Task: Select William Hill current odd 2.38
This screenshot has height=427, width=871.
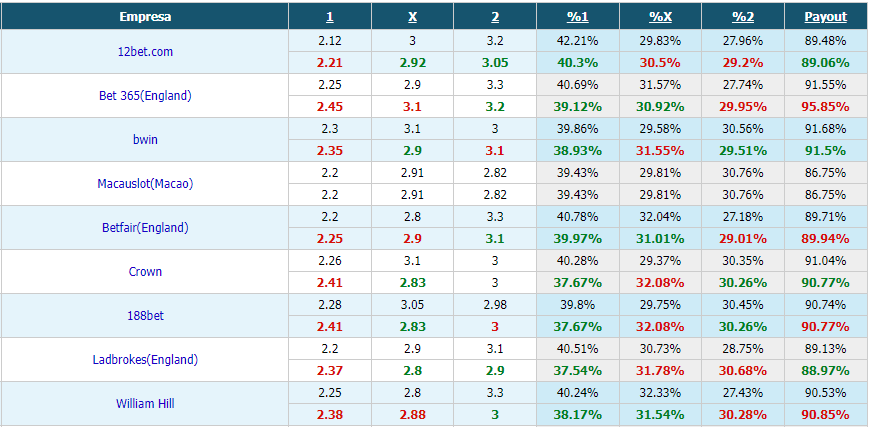Action: [x=330, y=414]
